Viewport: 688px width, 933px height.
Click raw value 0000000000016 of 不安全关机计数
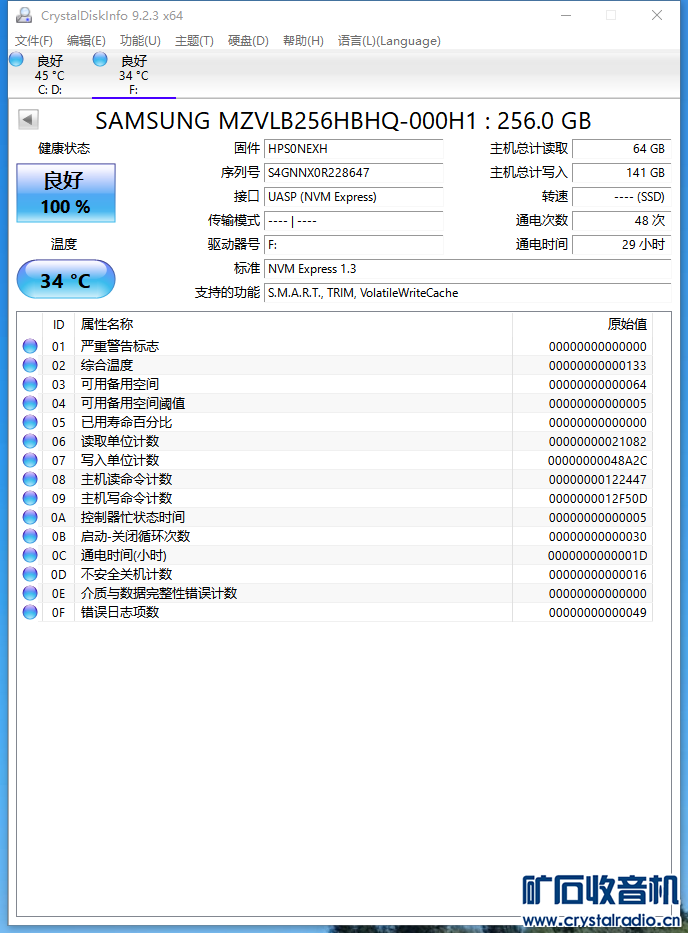tap(598, 575)
